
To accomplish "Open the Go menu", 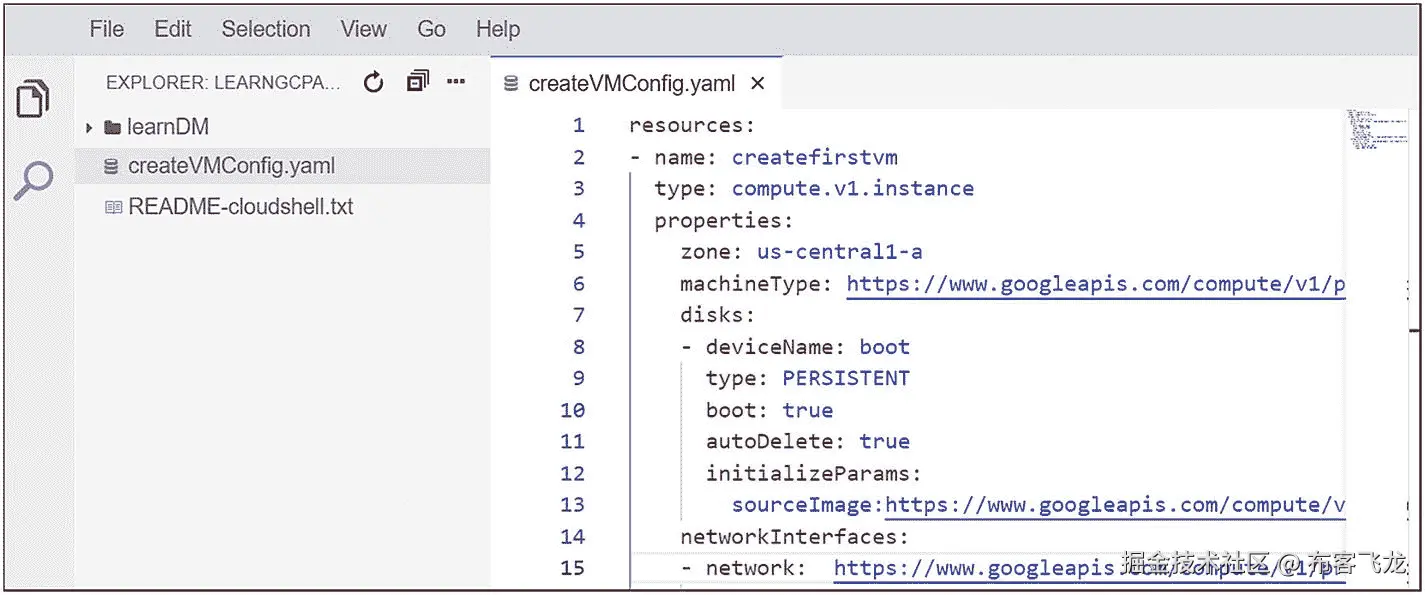I will point(431,29).
